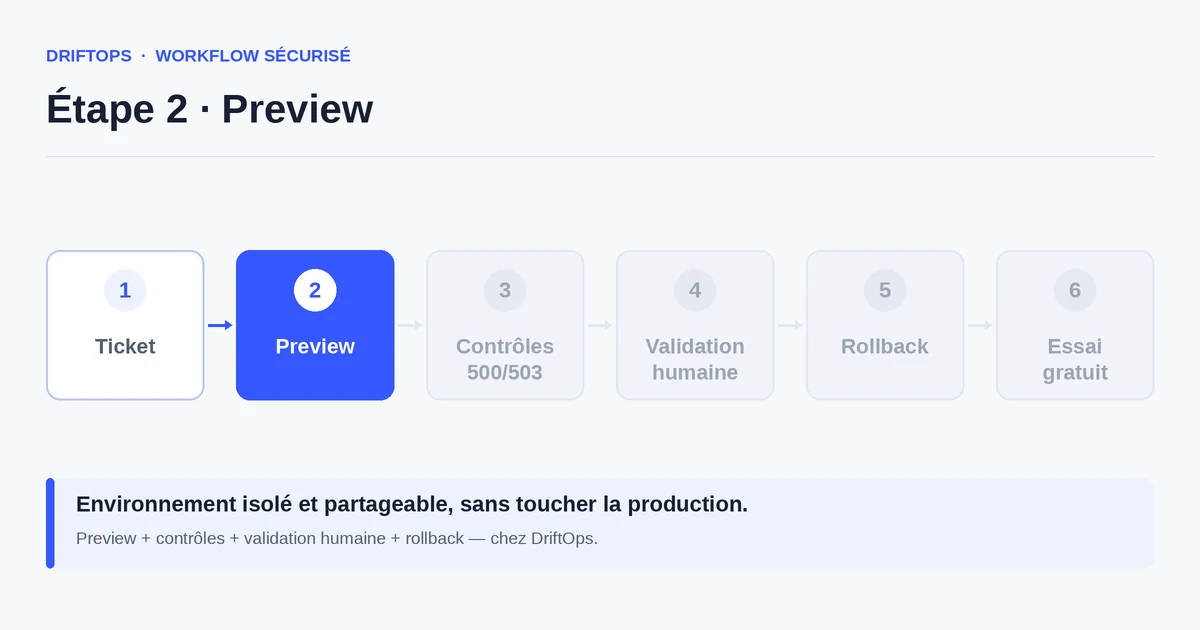Open the Contrôles 500/503 step
Viewport: 1200px width, 630px height.
(x=505, y=325)
